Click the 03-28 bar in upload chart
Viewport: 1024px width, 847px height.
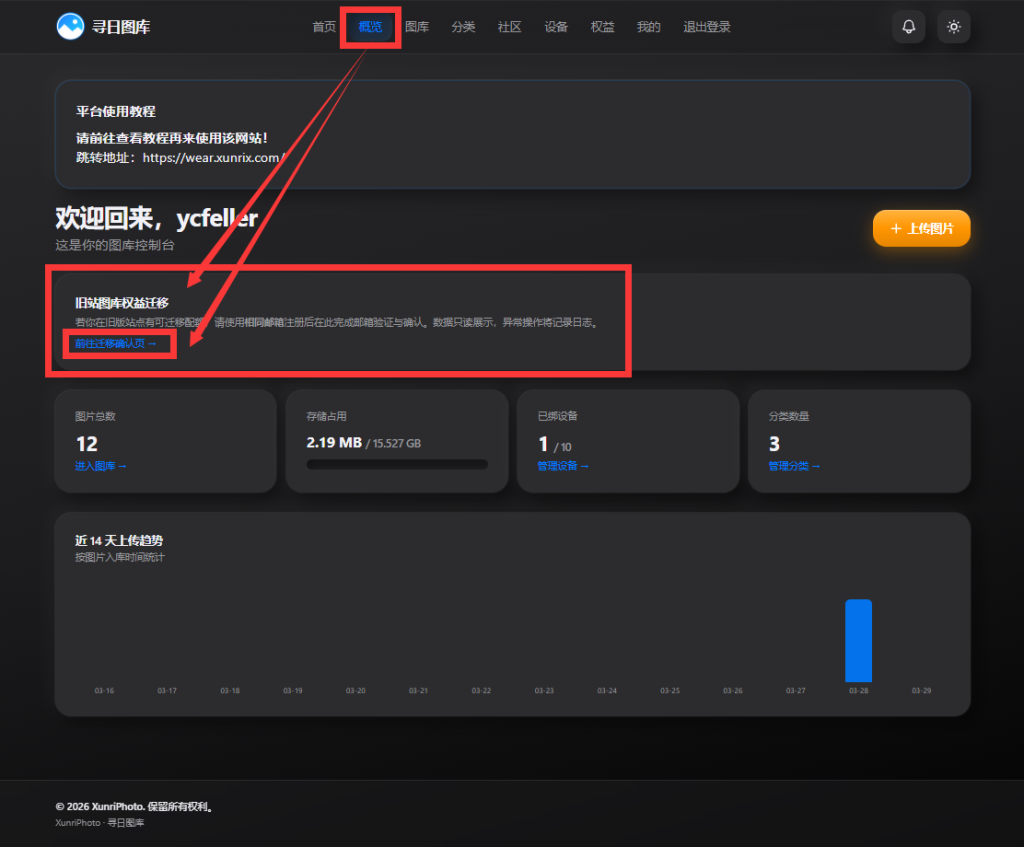click(x=858, y=640)
